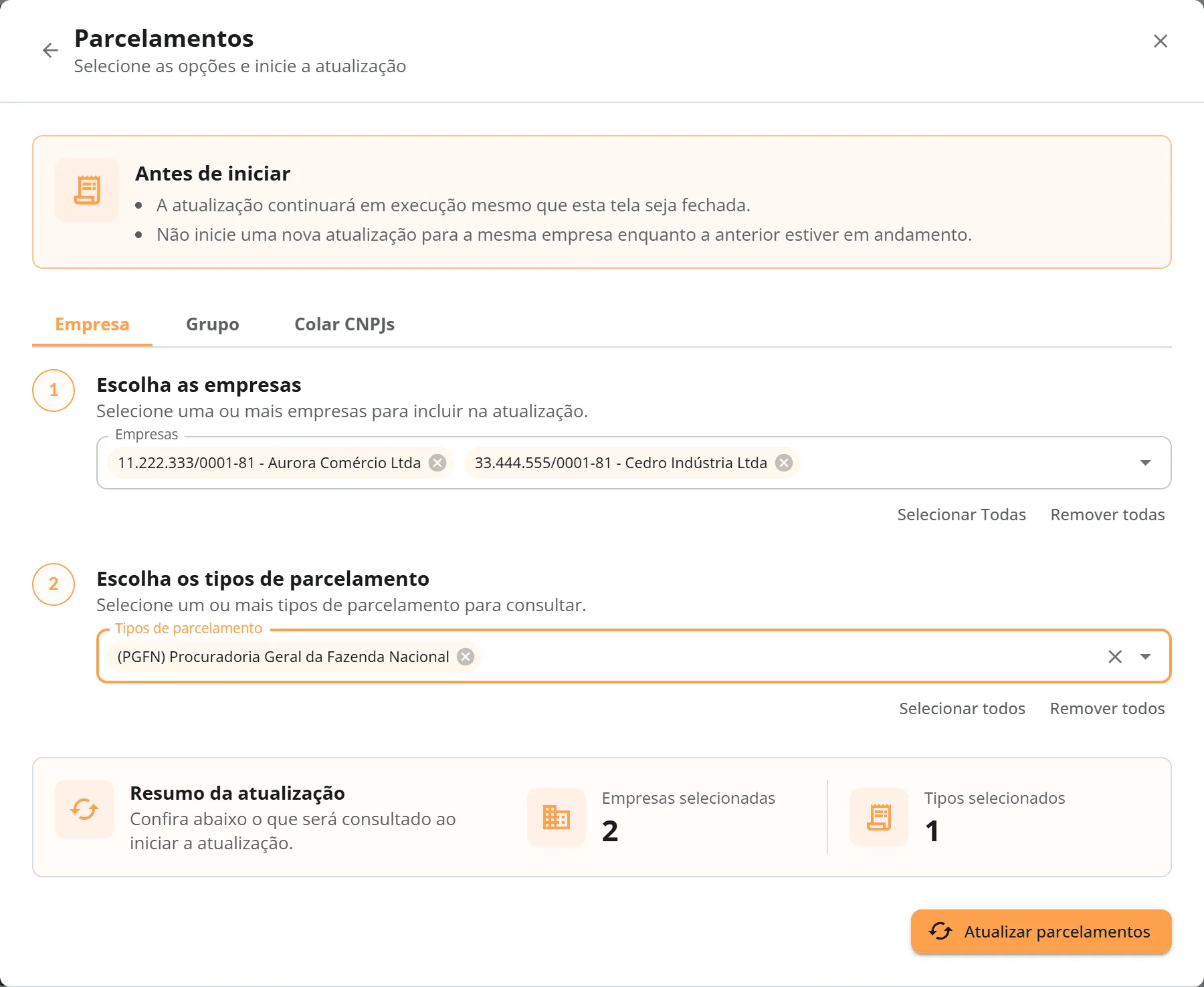1204x987 pixels.
Task: Go back using the arrow beside Parcelamentos
Action: (50, 50)
